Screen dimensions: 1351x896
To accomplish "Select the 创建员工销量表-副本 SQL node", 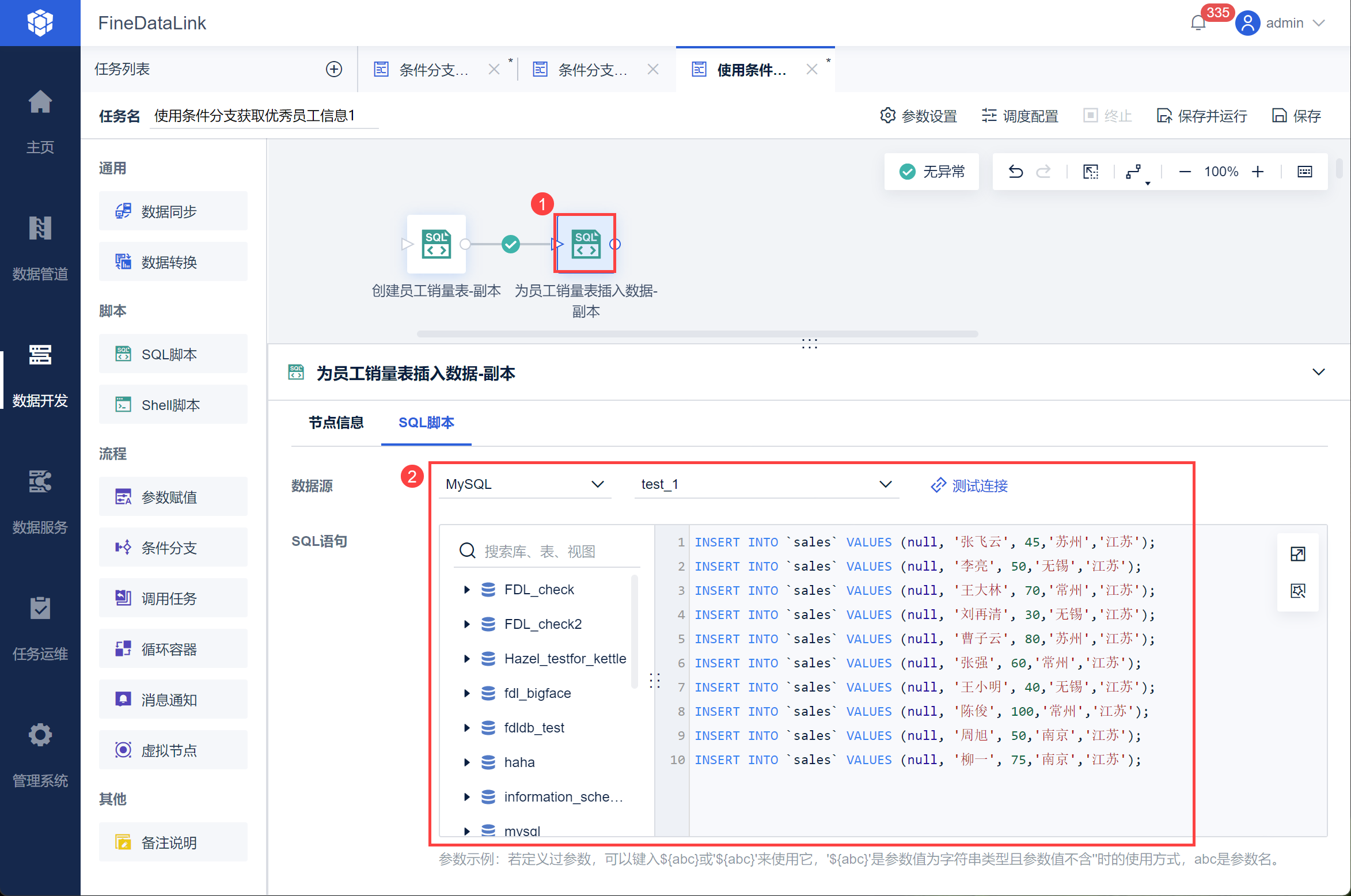I will pos(436,244).
